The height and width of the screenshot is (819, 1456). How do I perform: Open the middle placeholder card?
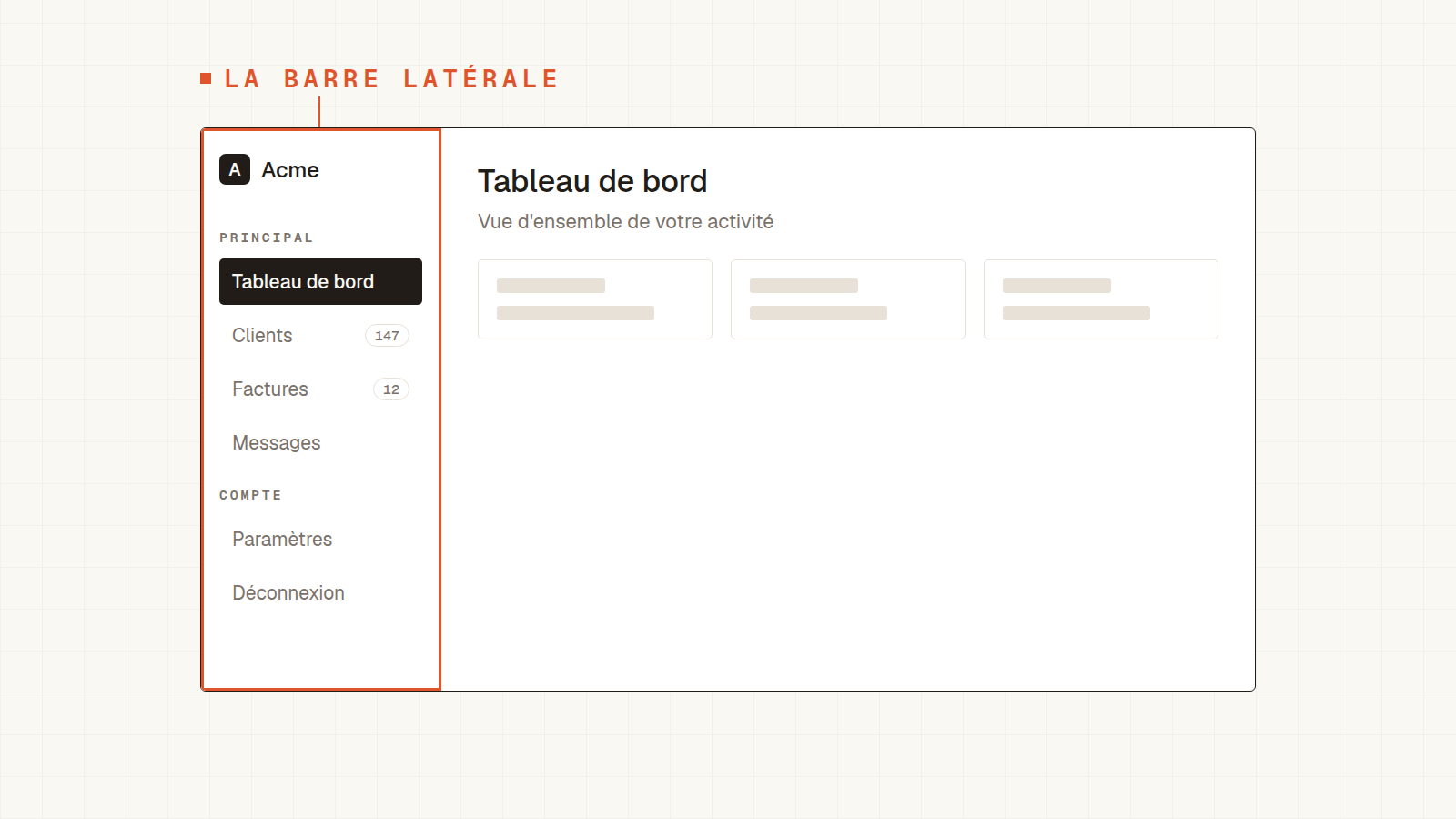tap(848, 299)
